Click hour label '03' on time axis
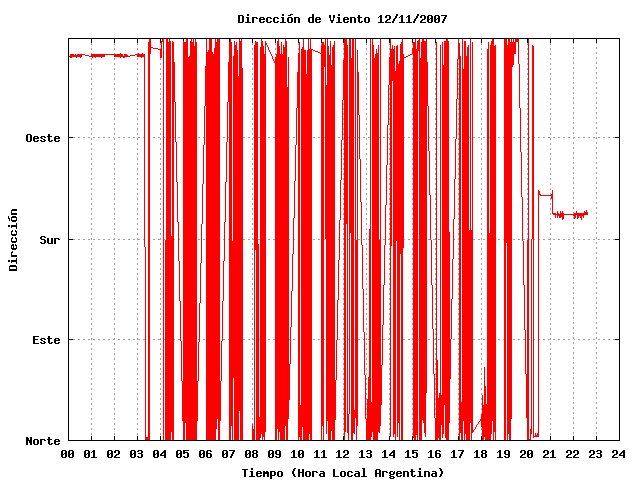The width and height of the screenshot is (640, 480). tap(137, 454)
